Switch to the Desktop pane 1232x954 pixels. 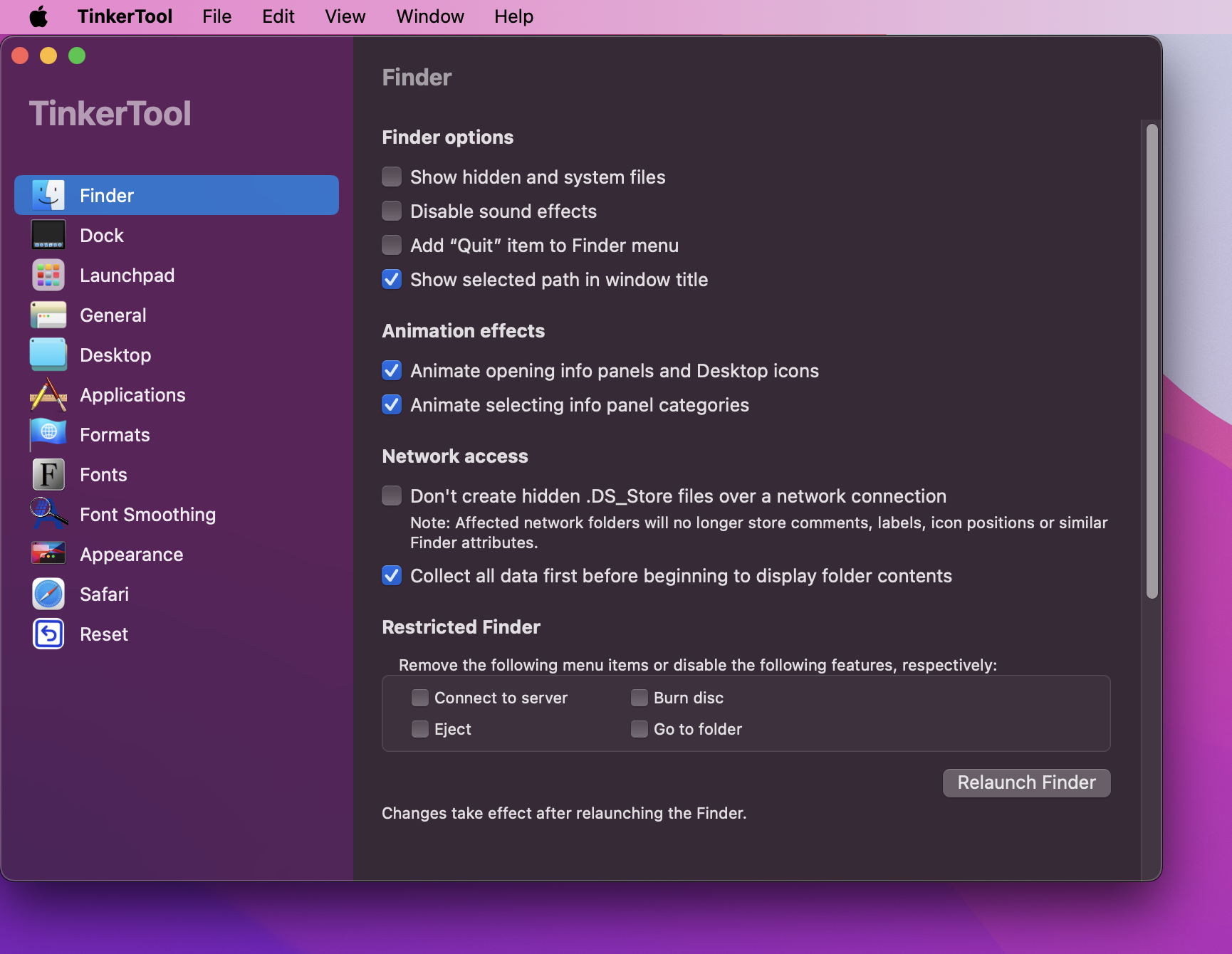[115, 355]
